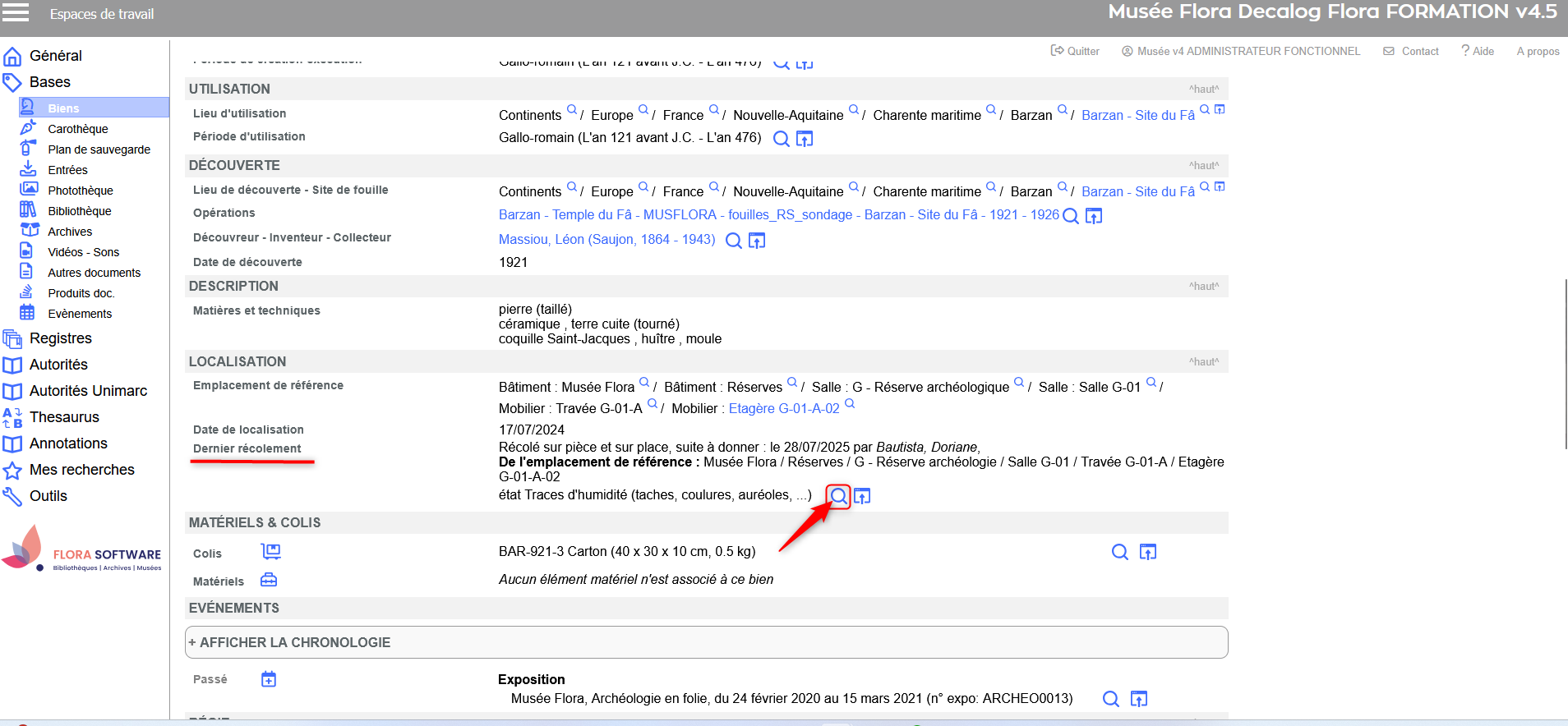Screen dimensions: 1568x726
Task: Click the Matériels toolbox icon
Action: click(269, 580)
